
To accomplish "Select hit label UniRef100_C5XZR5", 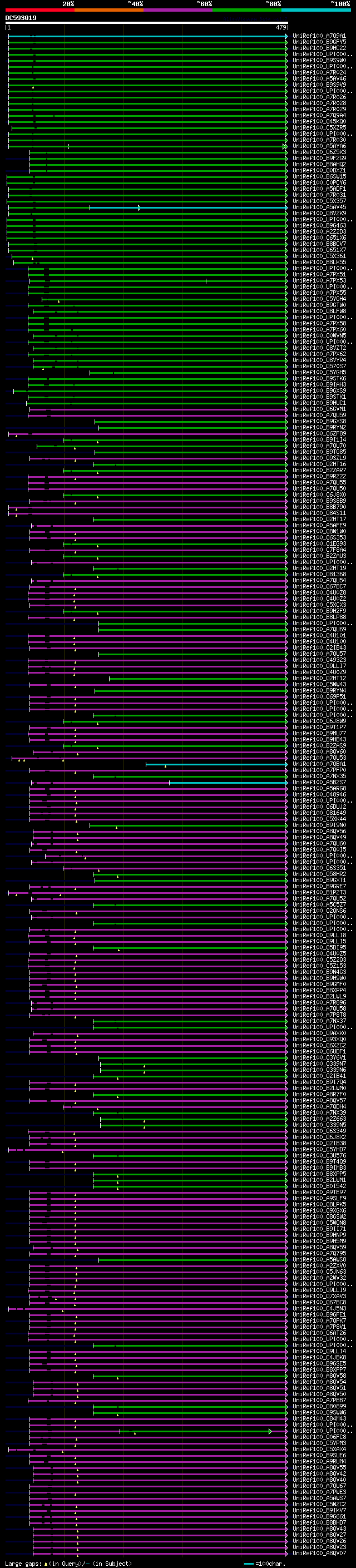I will click(319, 128).
